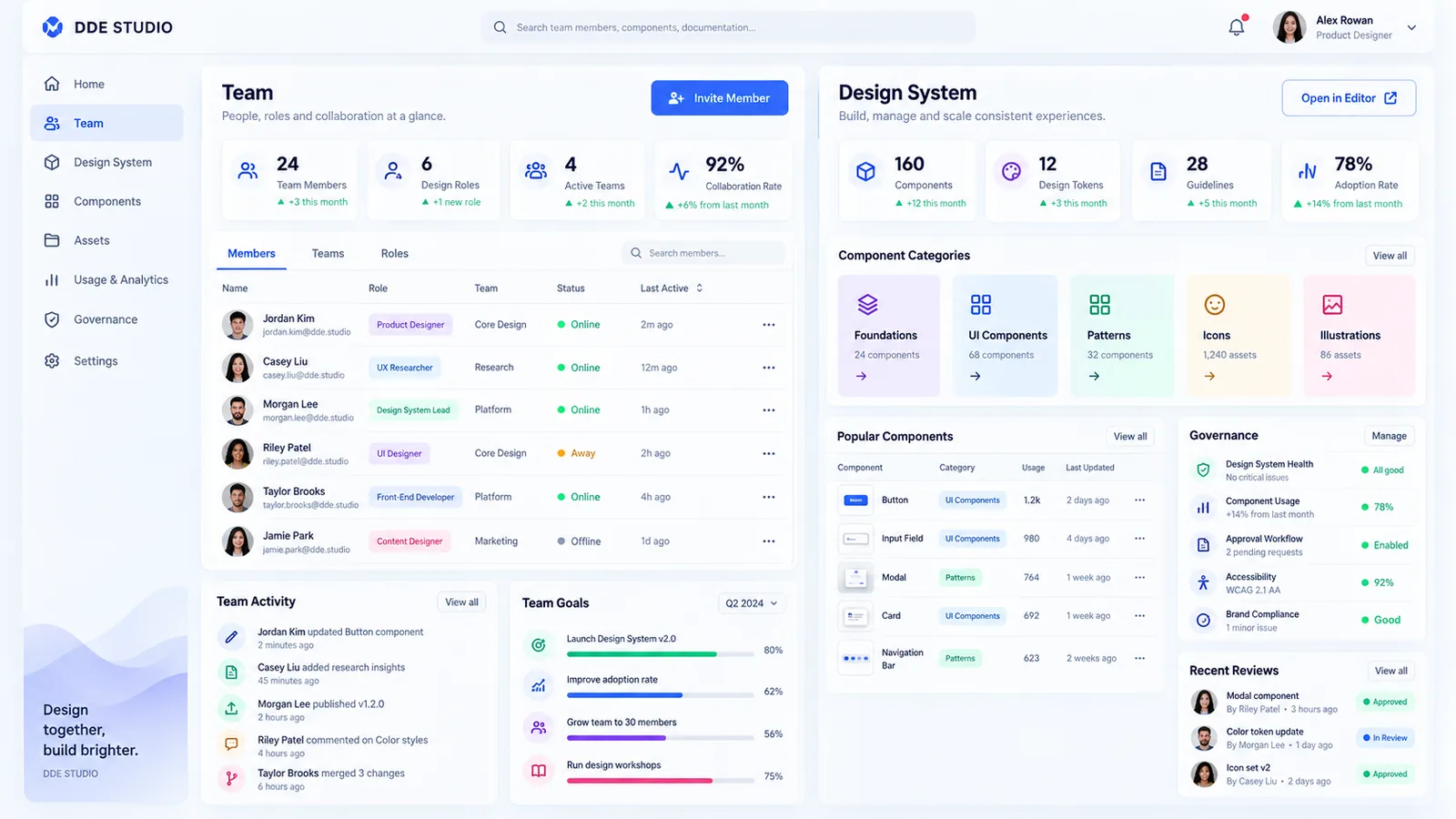Screen dimensions: 1456x819
Task: Click the Icons category smiley icon
Action: (x=1215, y=304)
